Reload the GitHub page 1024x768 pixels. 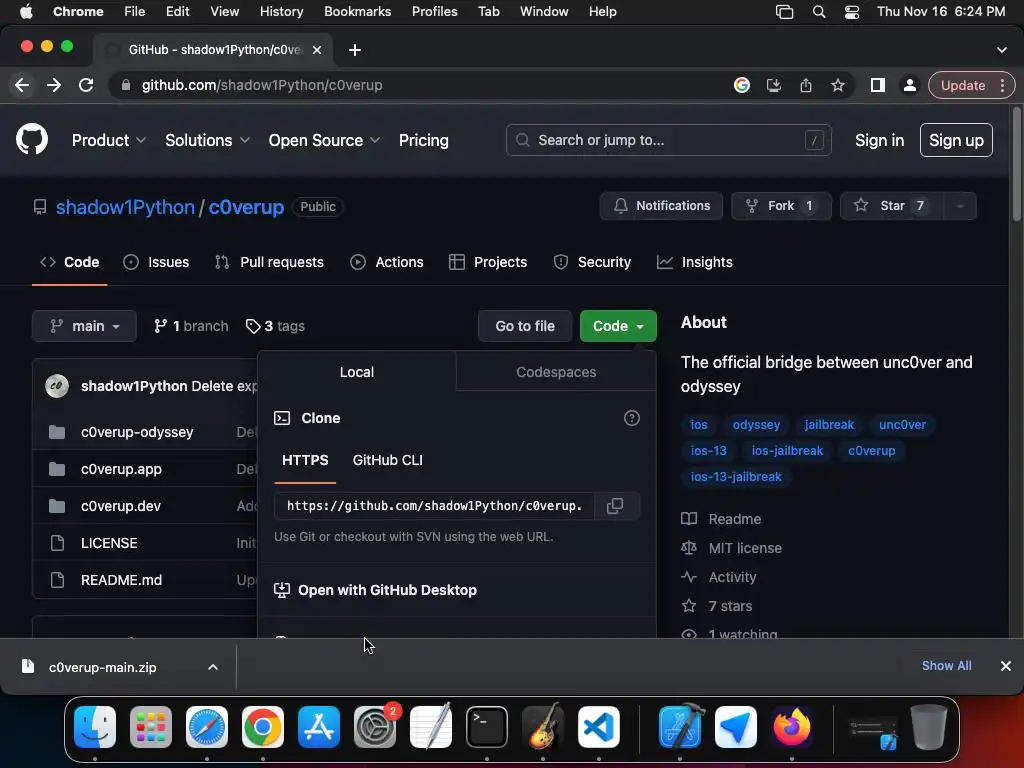86,86
